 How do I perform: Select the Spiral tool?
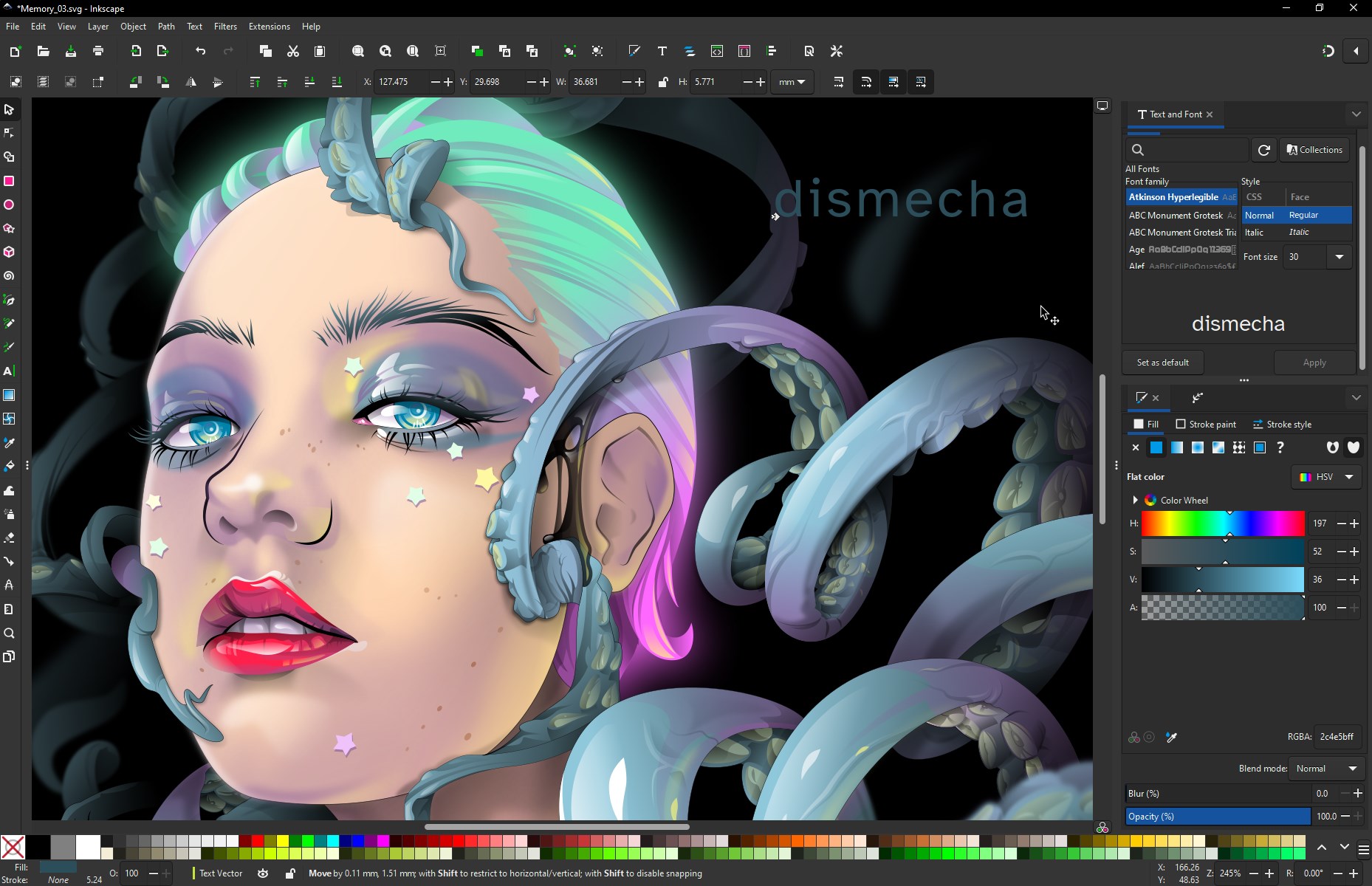pyautogui.click(x=9, y=276)
